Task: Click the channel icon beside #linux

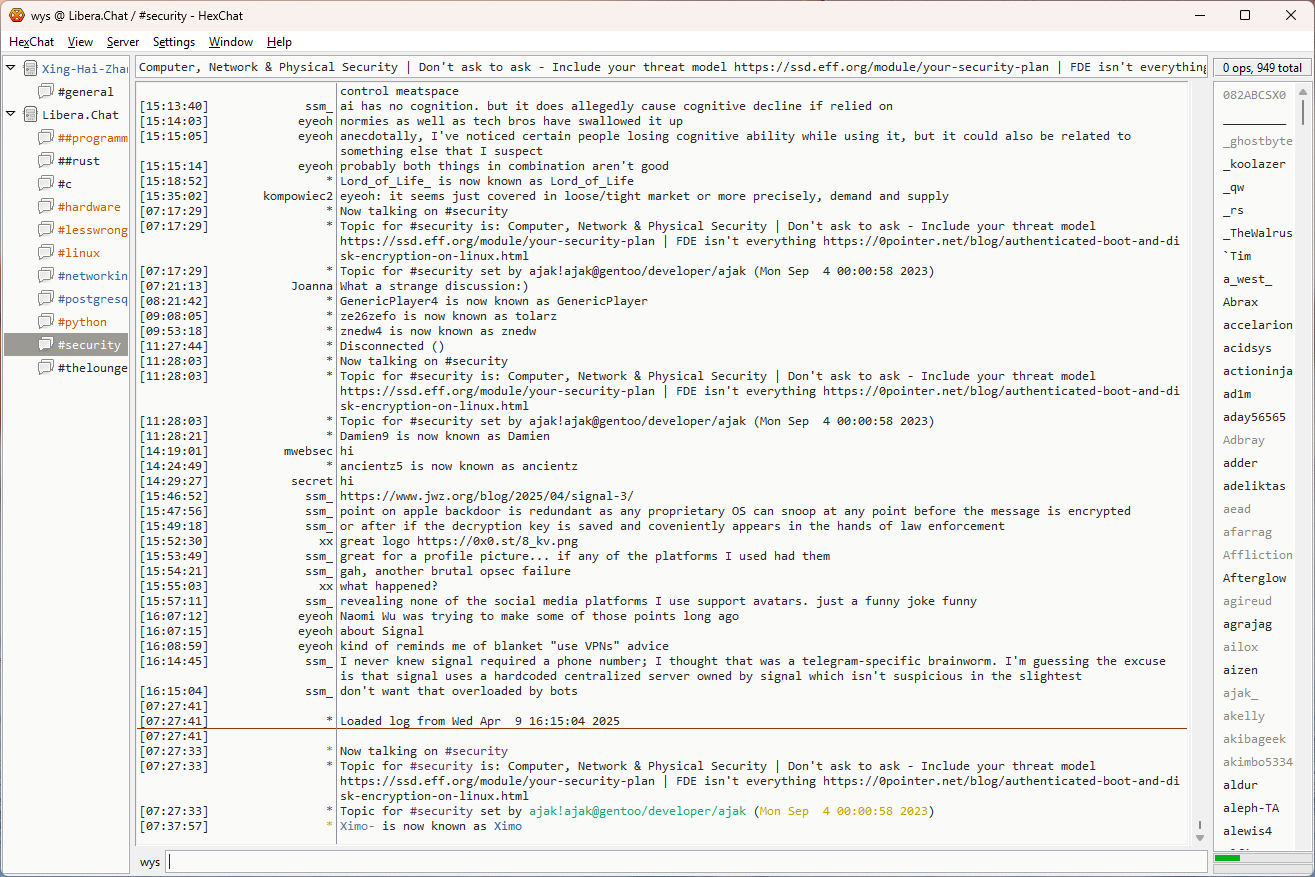Action: (x=46, y=252)
